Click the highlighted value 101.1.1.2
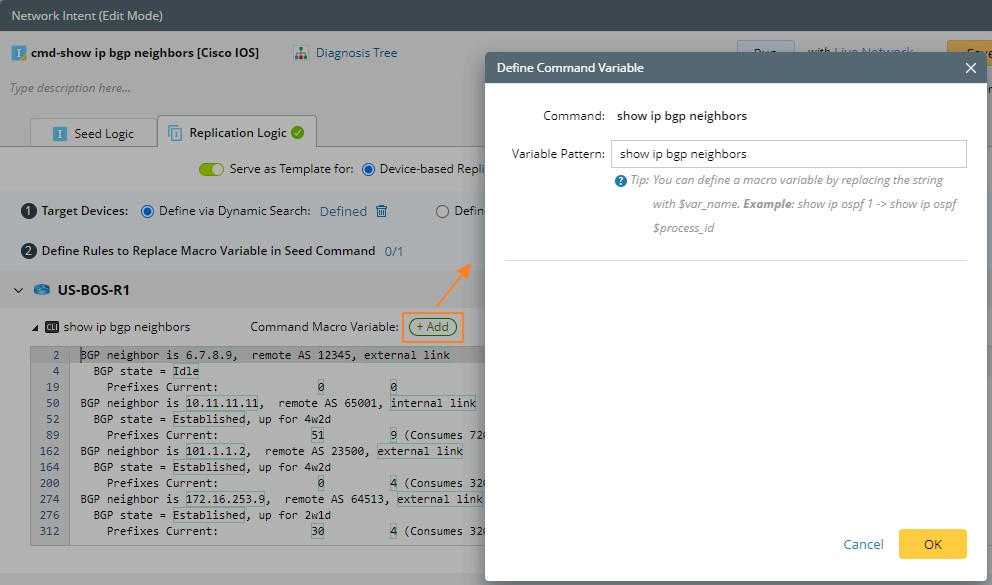 click(x=215, y=452)
